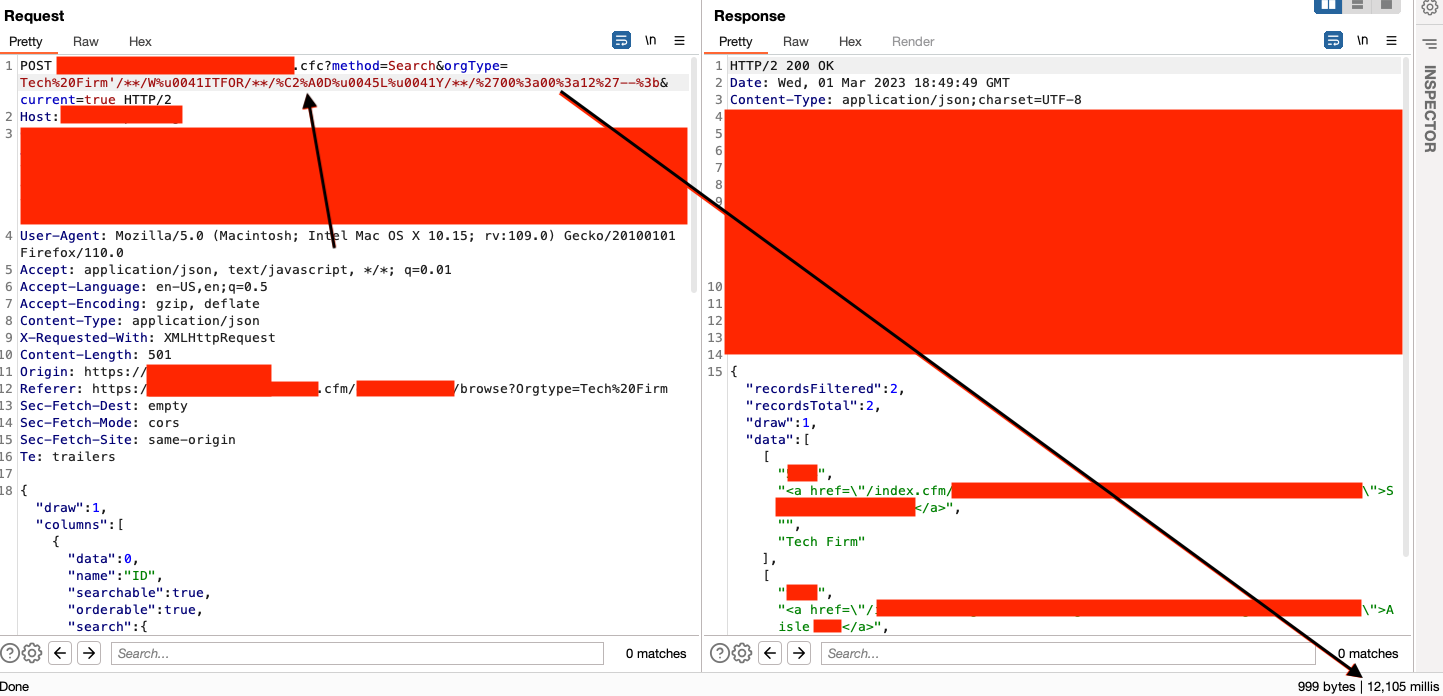Switch Response view to Hex tab
The height and width of the screenshot is (696, 1443).
pos(850,42)
